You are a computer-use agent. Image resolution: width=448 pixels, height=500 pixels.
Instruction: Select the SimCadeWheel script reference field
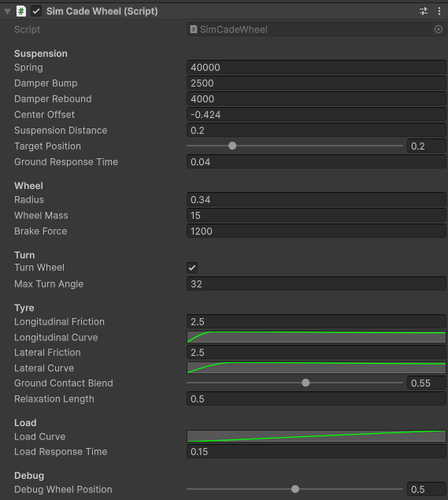tap(316, 29)
